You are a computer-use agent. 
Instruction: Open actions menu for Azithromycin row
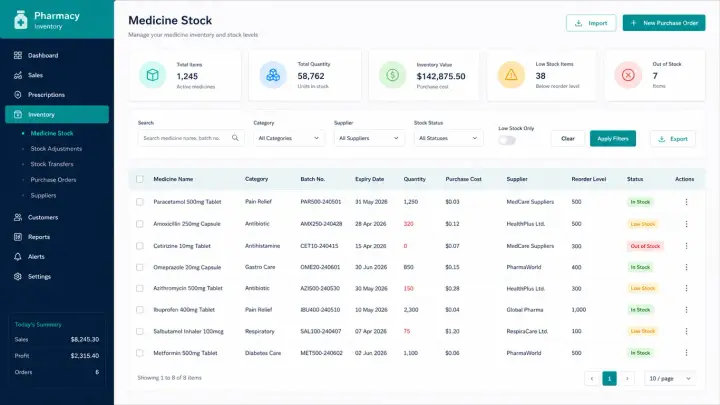click(x=686, y=288)
